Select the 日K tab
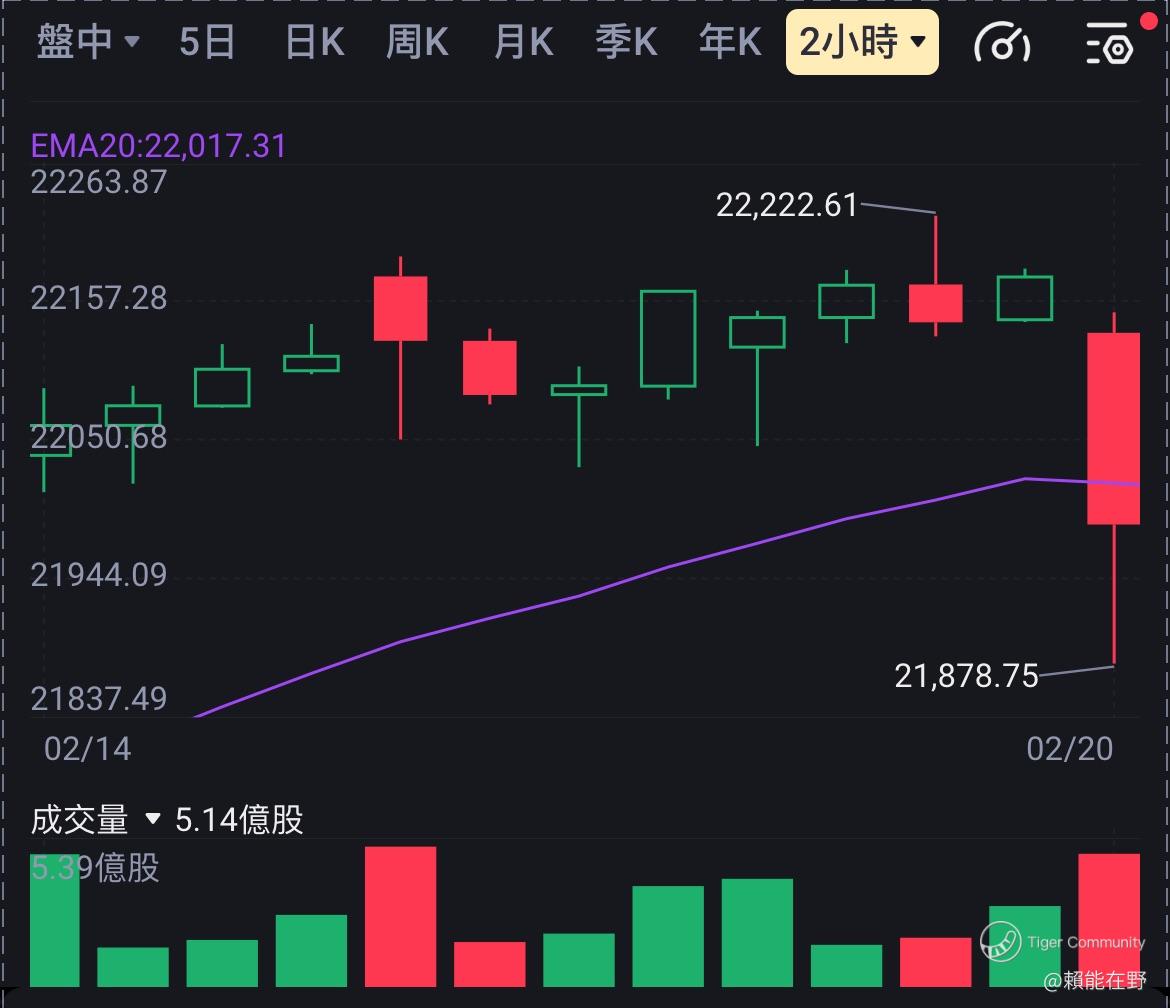1170x1008 pixels. pos(314,43)
